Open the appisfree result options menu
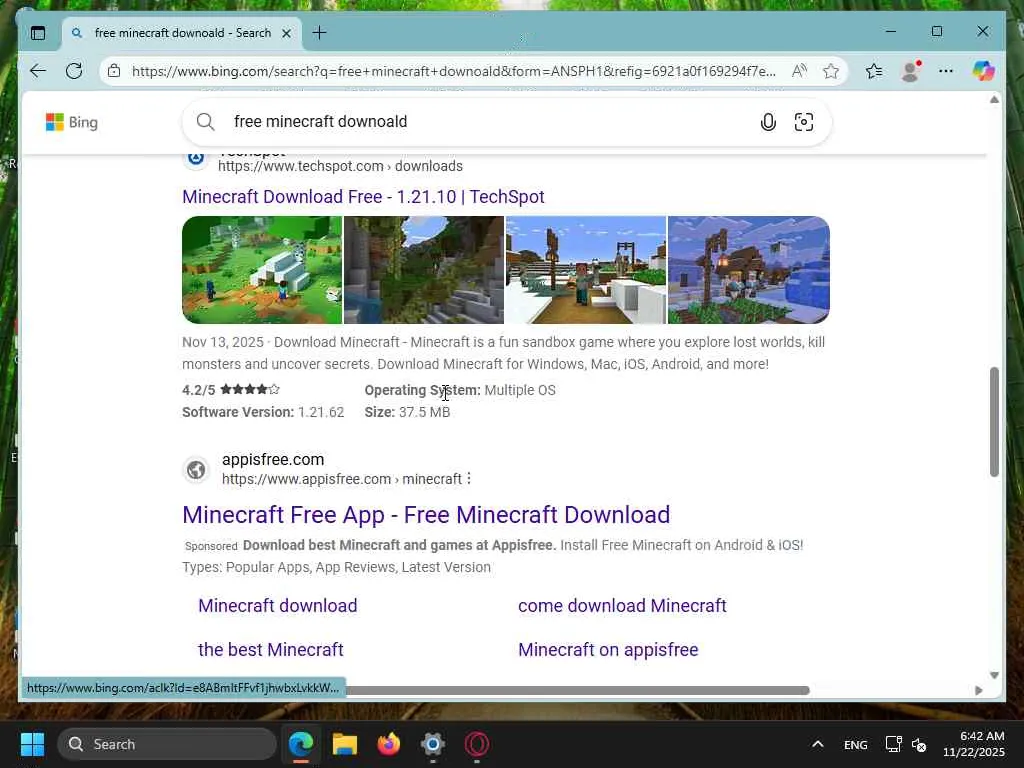The image size is (1024, 768). [x=469, y=479]
